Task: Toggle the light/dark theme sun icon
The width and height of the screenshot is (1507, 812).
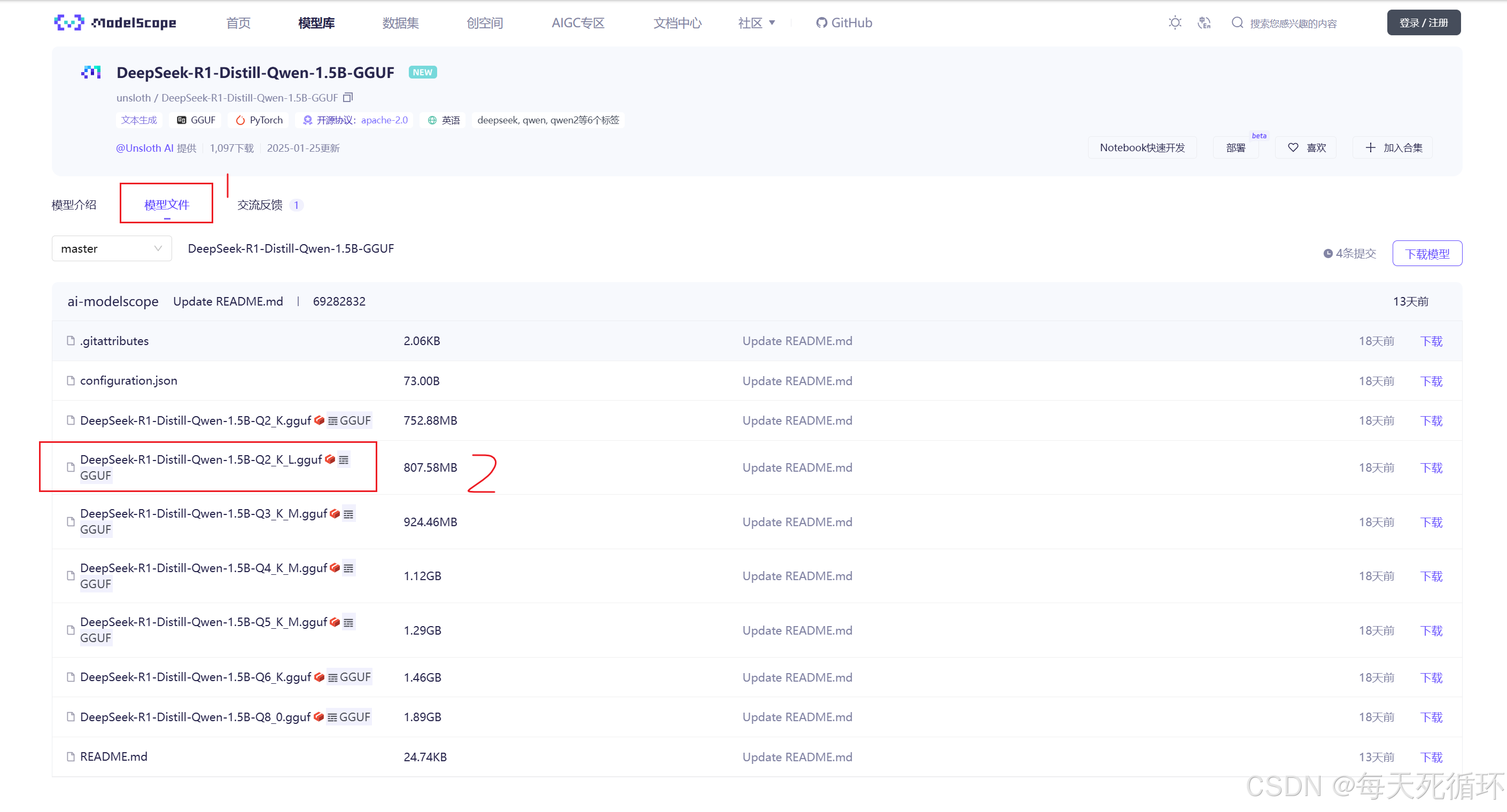Action: pos(1175,23)
